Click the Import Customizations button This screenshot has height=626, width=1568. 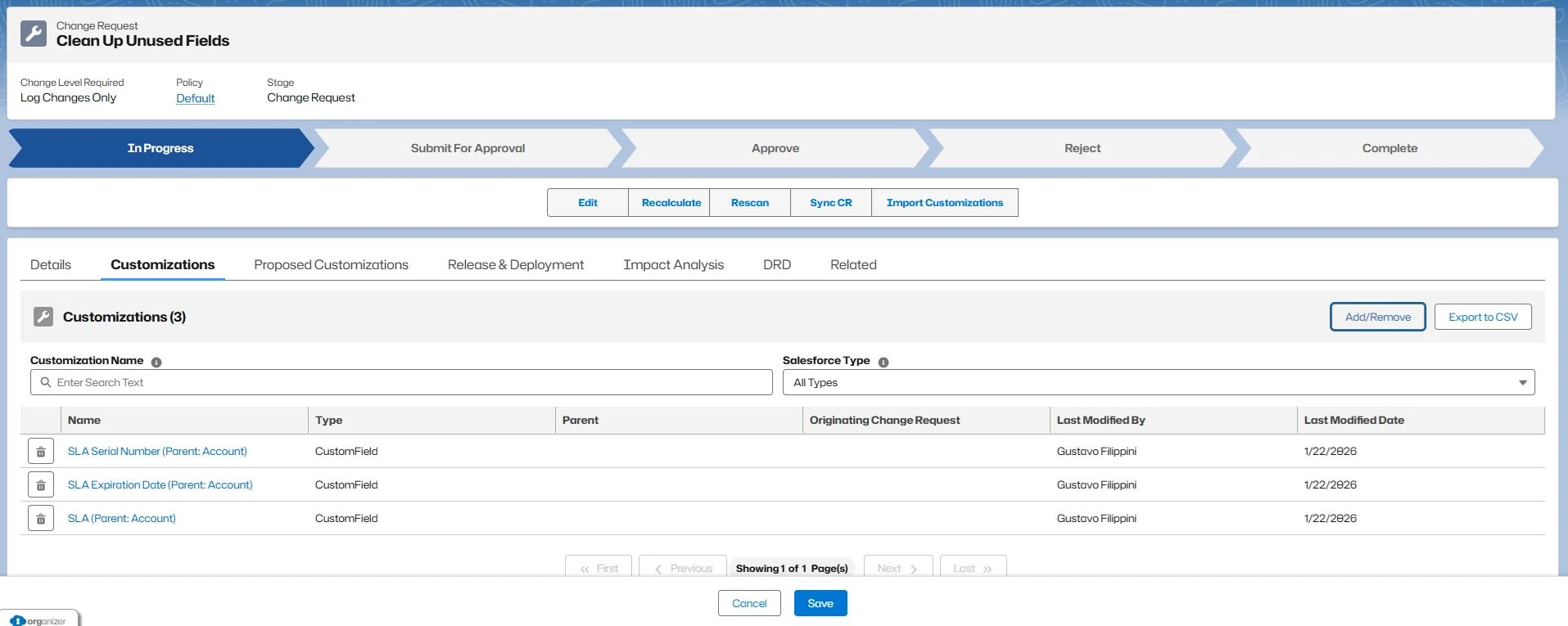click(x=944, y=203)
